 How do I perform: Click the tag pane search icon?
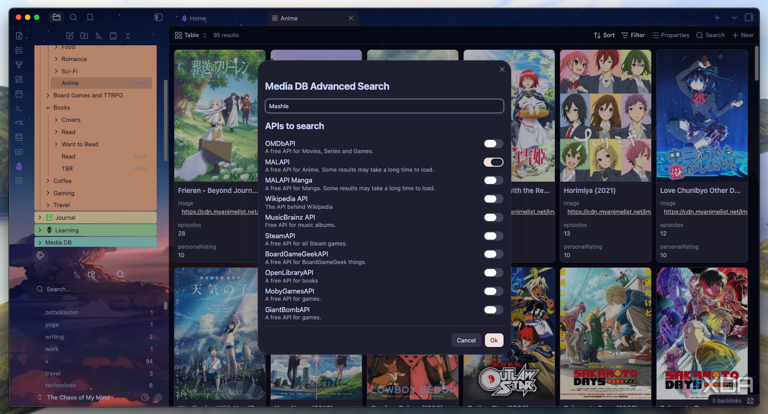click(120, 275)
